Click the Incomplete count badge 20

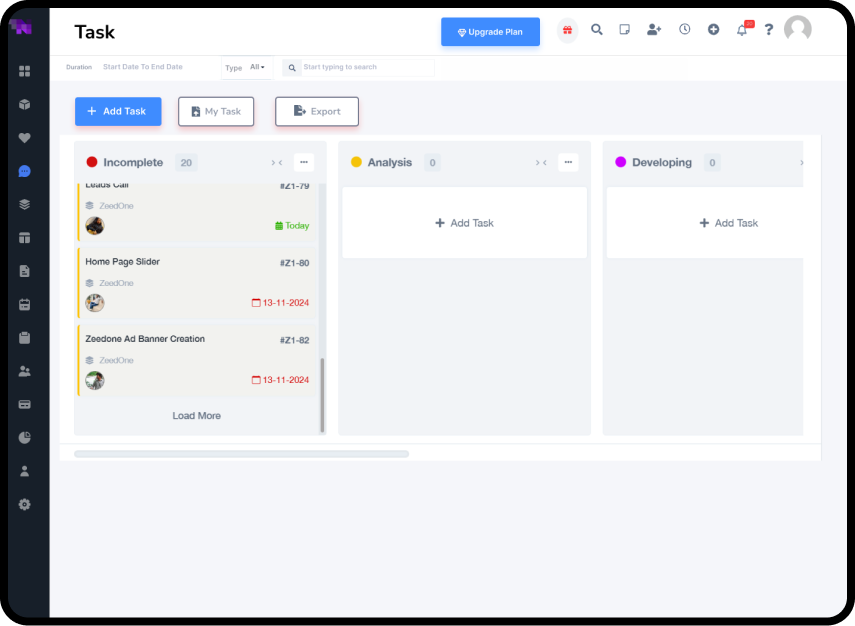pyautogui.click(x=186, y=162)
